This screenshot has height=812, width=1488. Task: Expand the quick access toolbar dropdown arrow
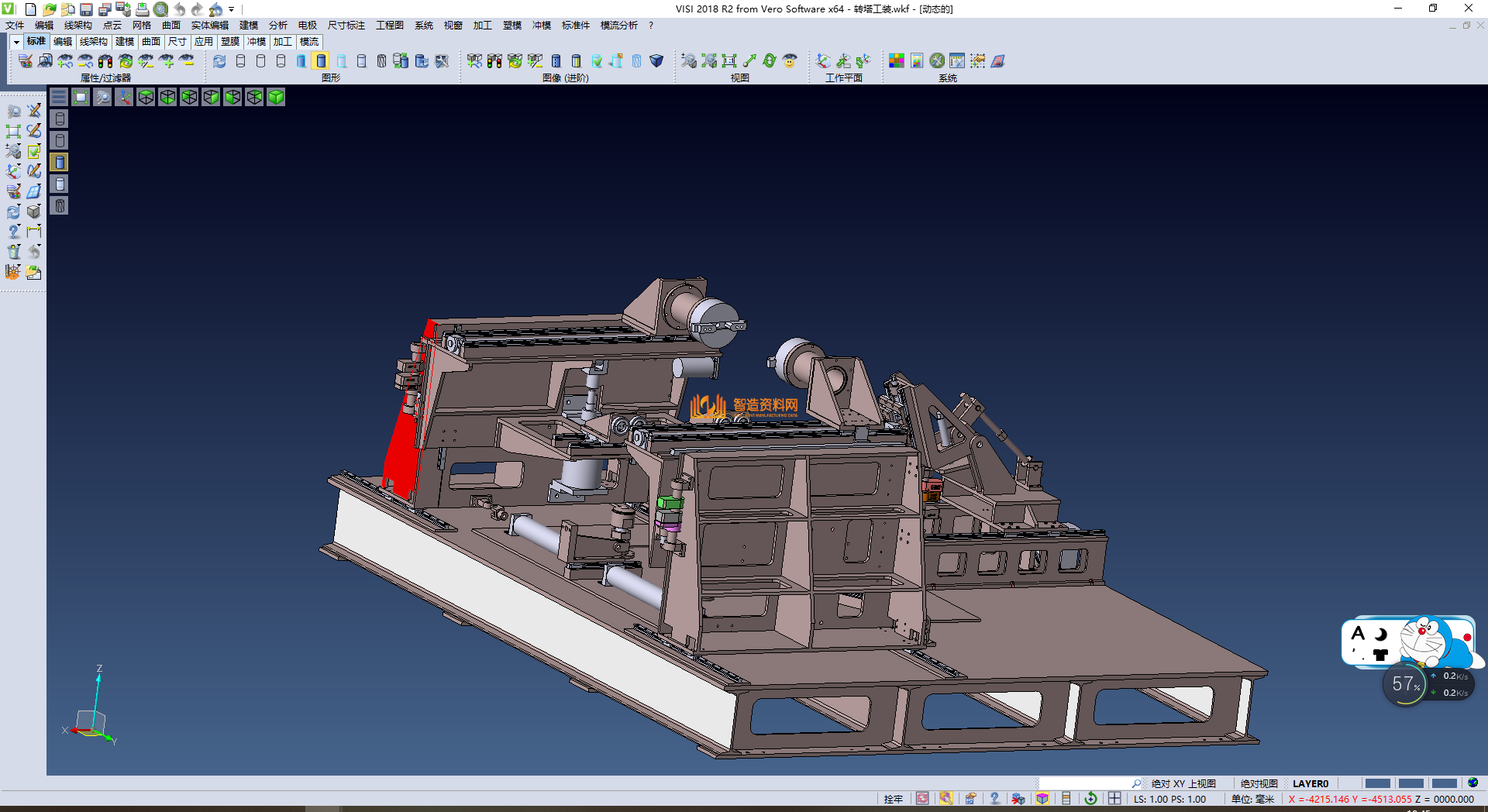[x=231, y=9]
